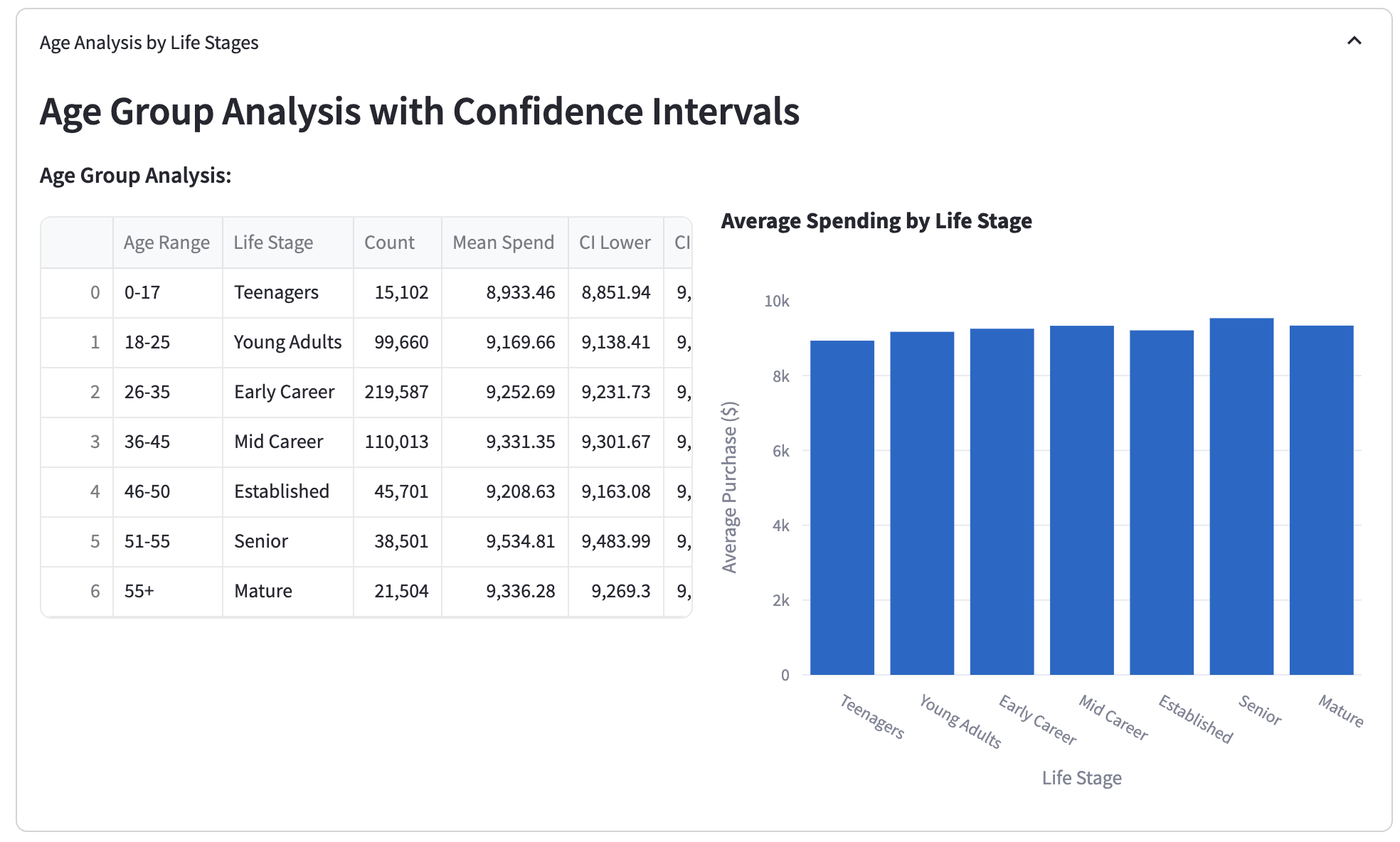Click the CI Lower column header
Viewport: 1400px width, 842px height.
(615, 243)
